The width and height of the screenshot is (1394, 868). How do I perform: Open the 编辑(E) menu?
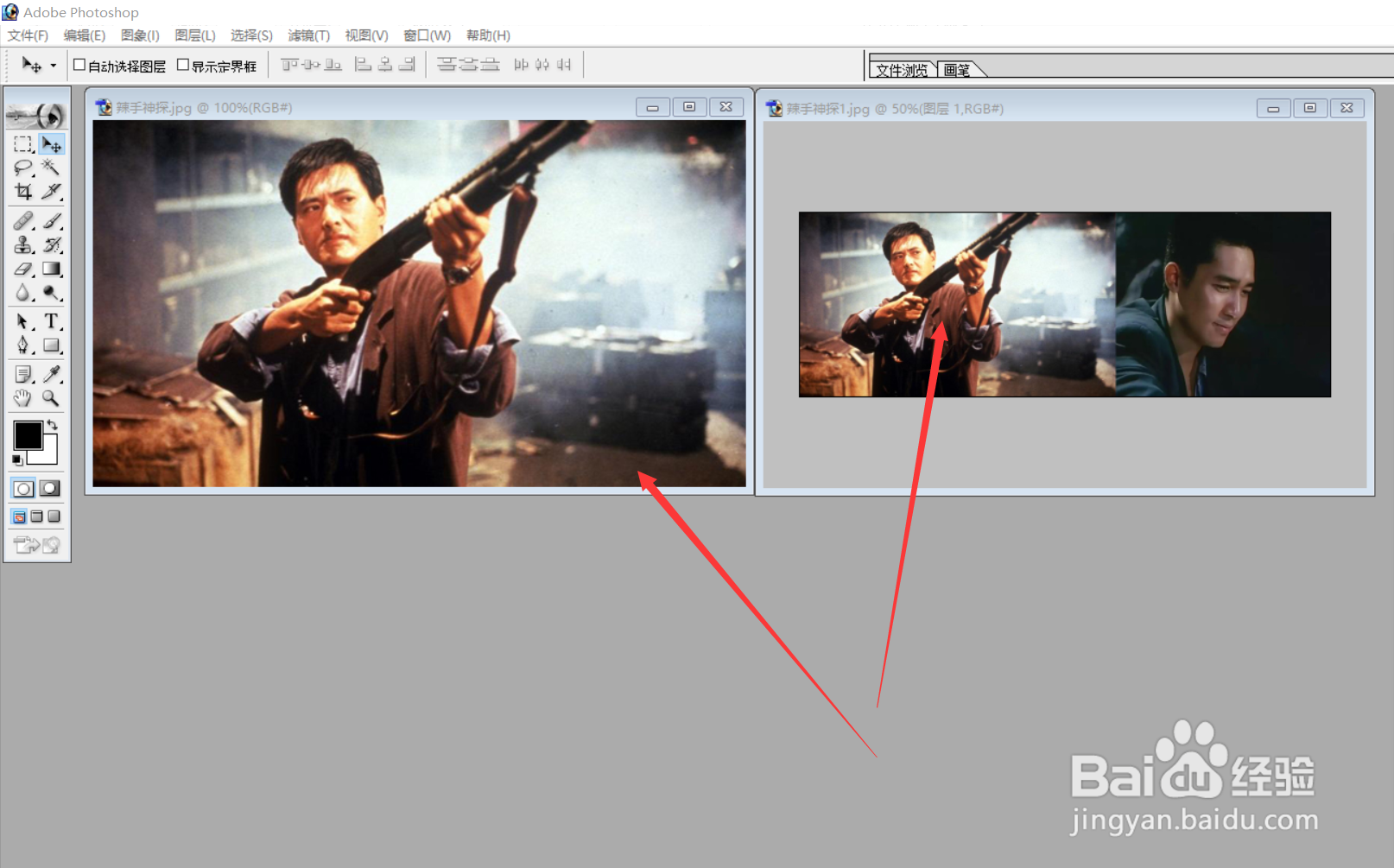click(84, 35)
